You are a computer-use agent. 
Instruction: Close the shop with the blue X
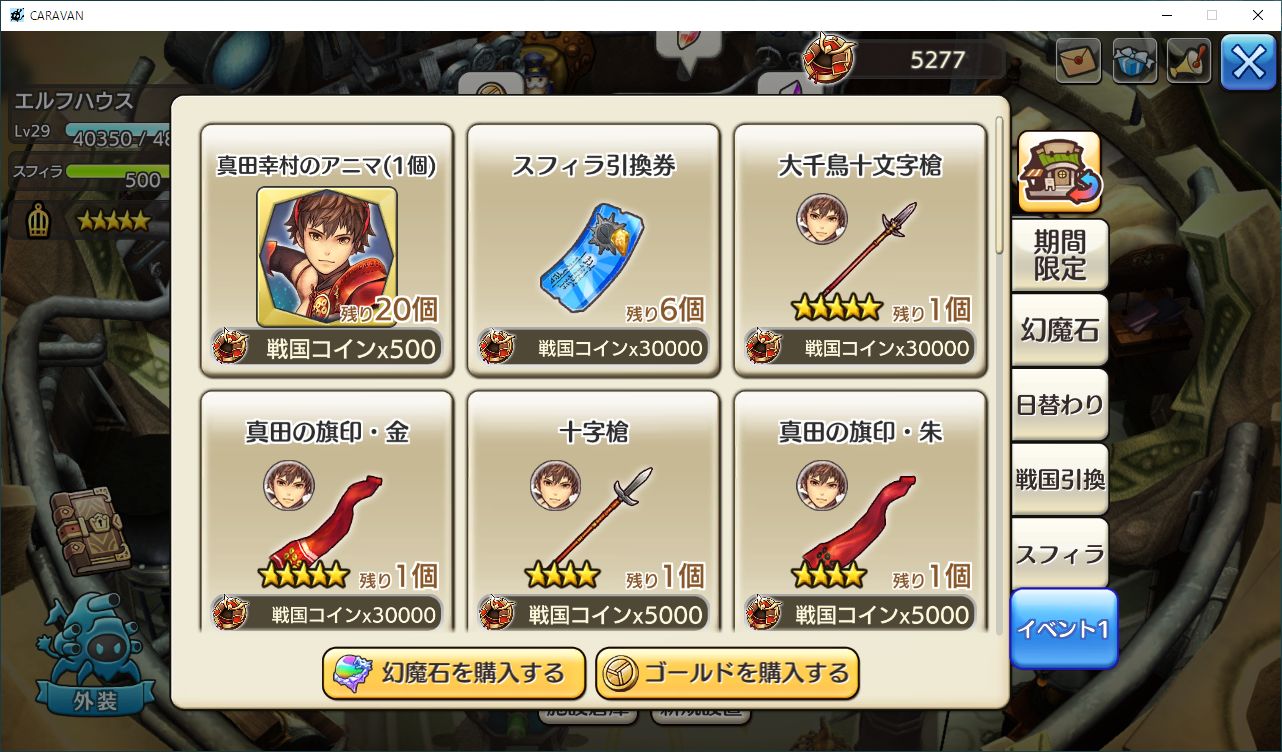point(1249,62)
